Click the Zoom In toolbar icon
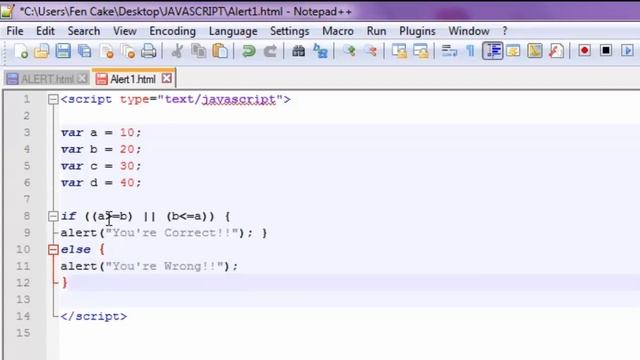 (349, 51)
